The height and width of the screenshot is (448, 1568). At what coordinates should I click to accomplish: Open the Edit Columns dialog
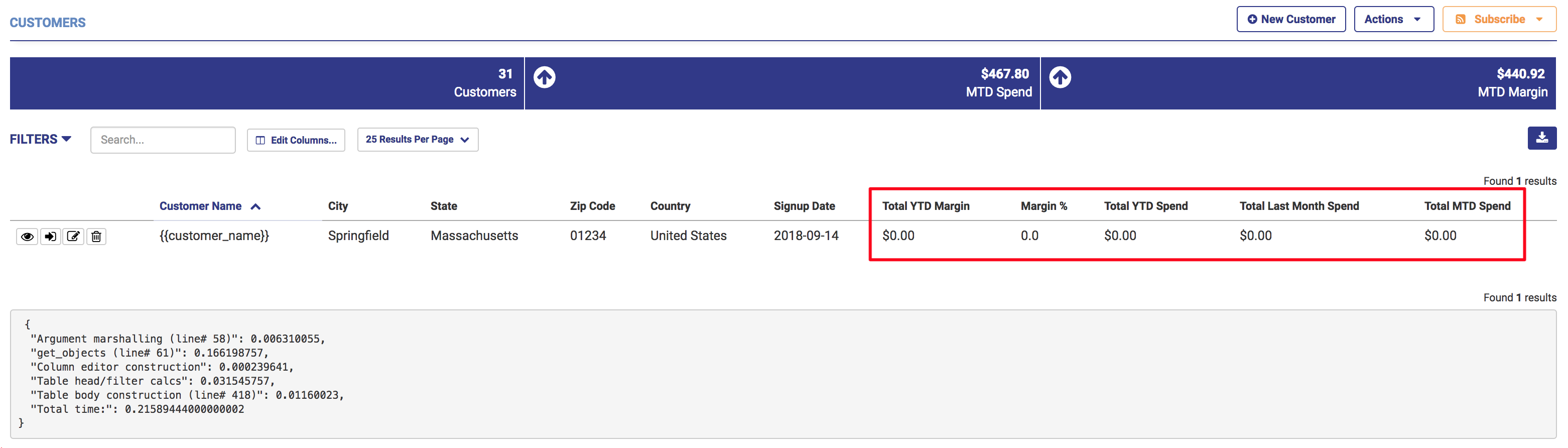[x=296, y=140]
